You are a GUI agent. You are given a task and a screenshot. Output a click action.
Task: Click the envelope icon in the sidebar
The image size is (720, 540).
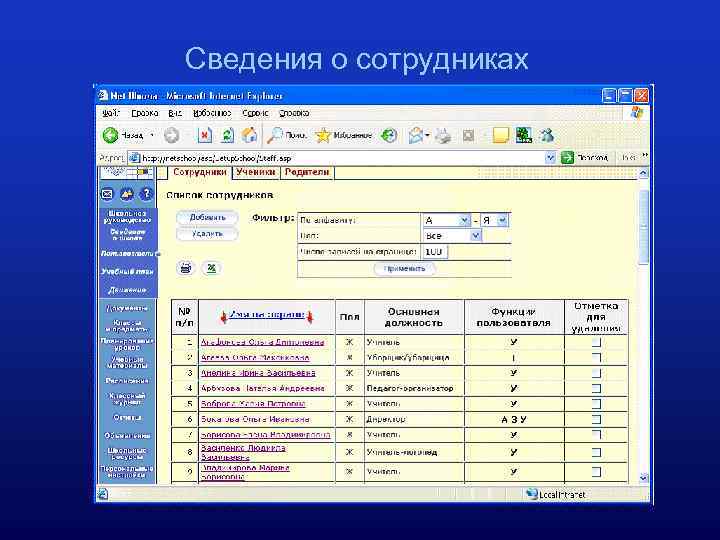(x=107, y=194)
